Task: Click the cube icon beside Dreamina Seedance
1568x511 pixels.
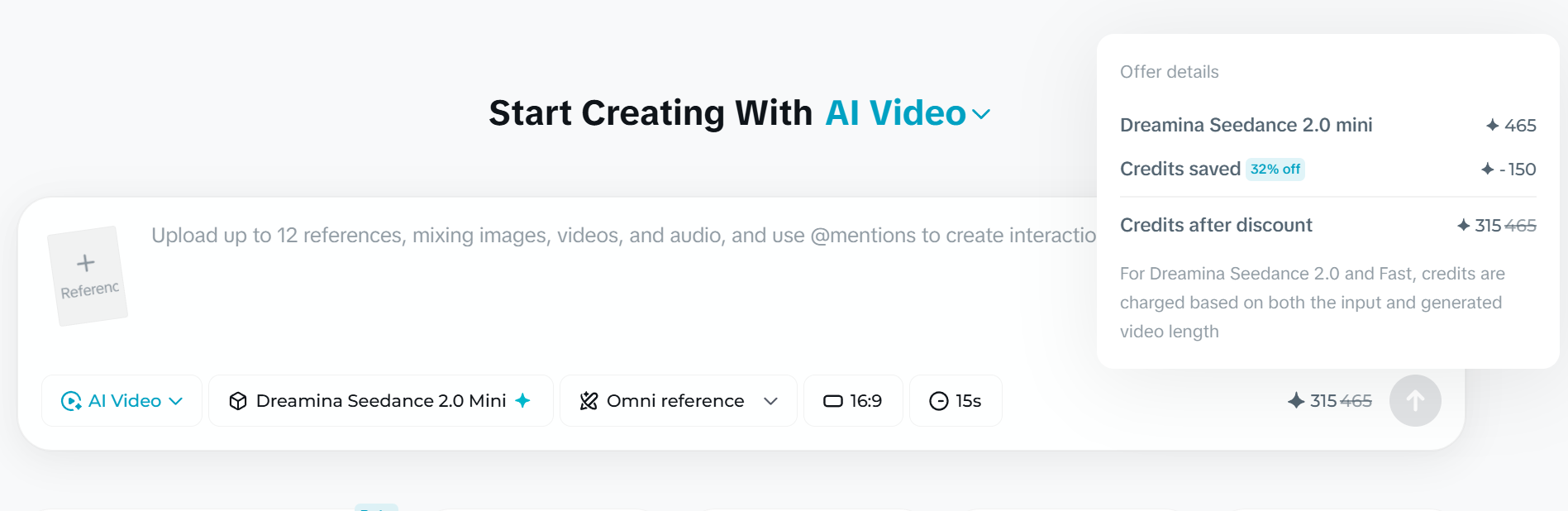Action: 238,401
